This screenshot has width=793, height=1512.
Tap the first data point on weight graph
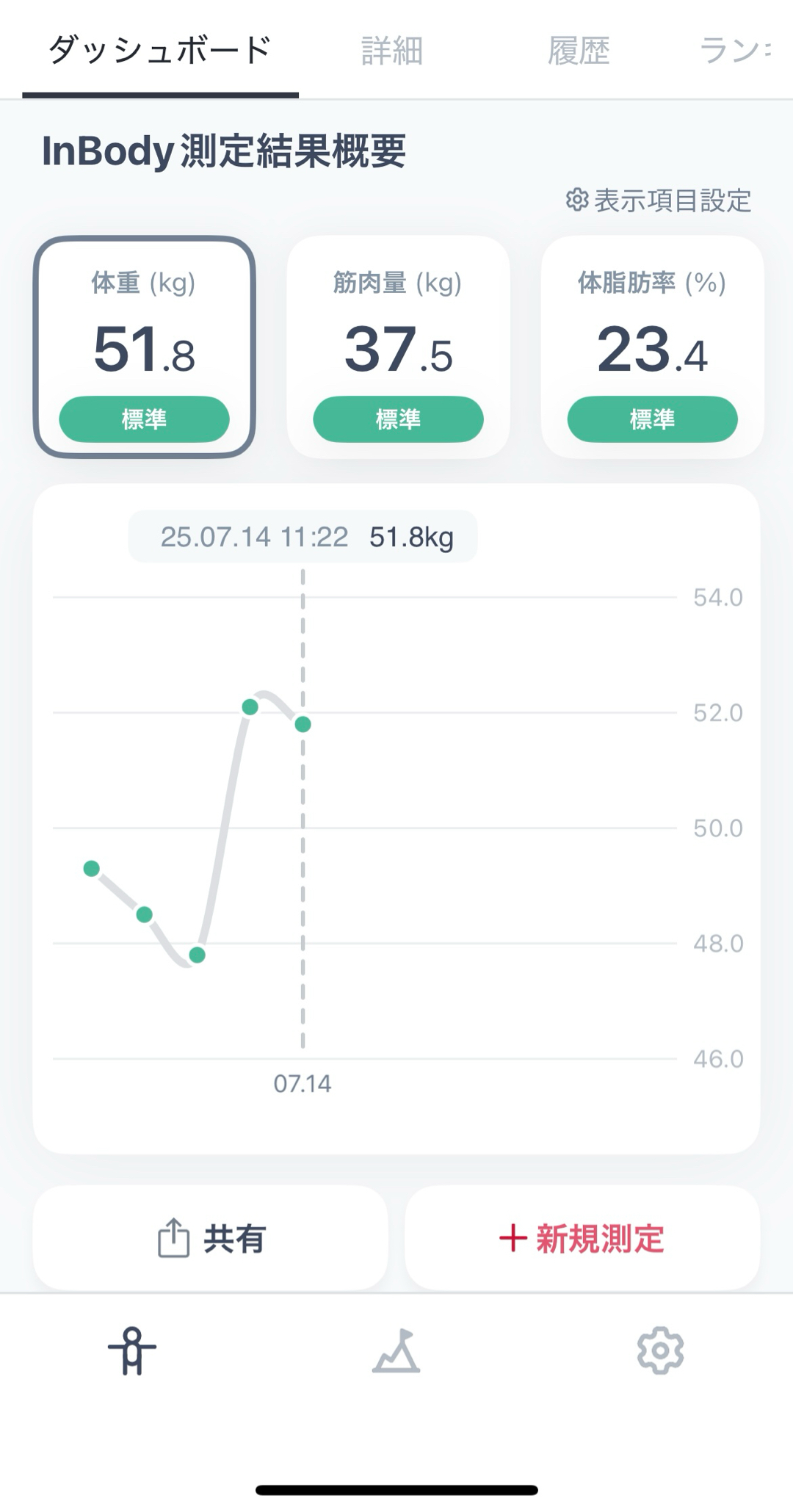pos(91,869)
